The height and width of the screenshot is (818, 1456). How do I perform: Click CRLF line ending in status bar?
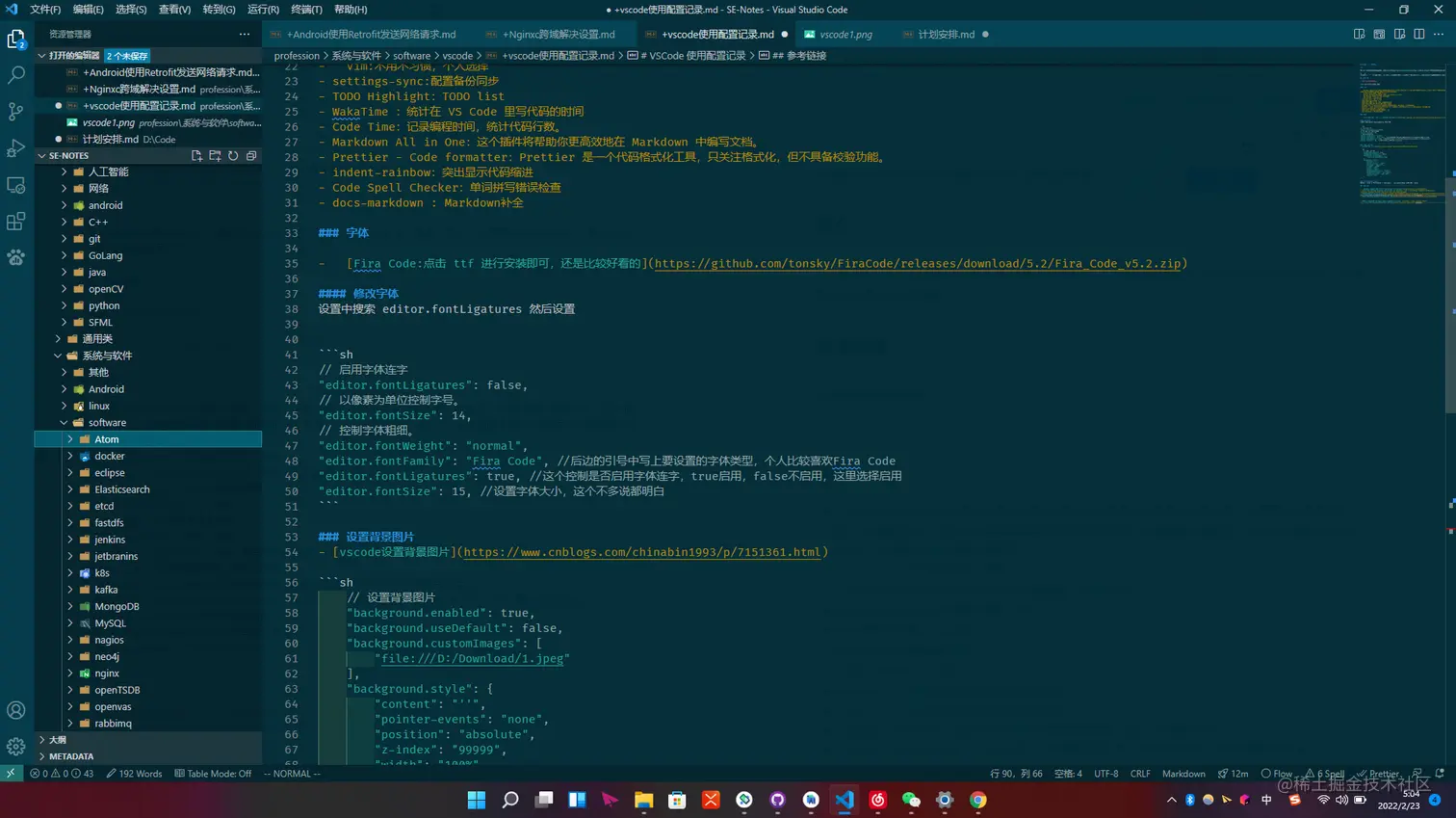[x=1140, y=774]
